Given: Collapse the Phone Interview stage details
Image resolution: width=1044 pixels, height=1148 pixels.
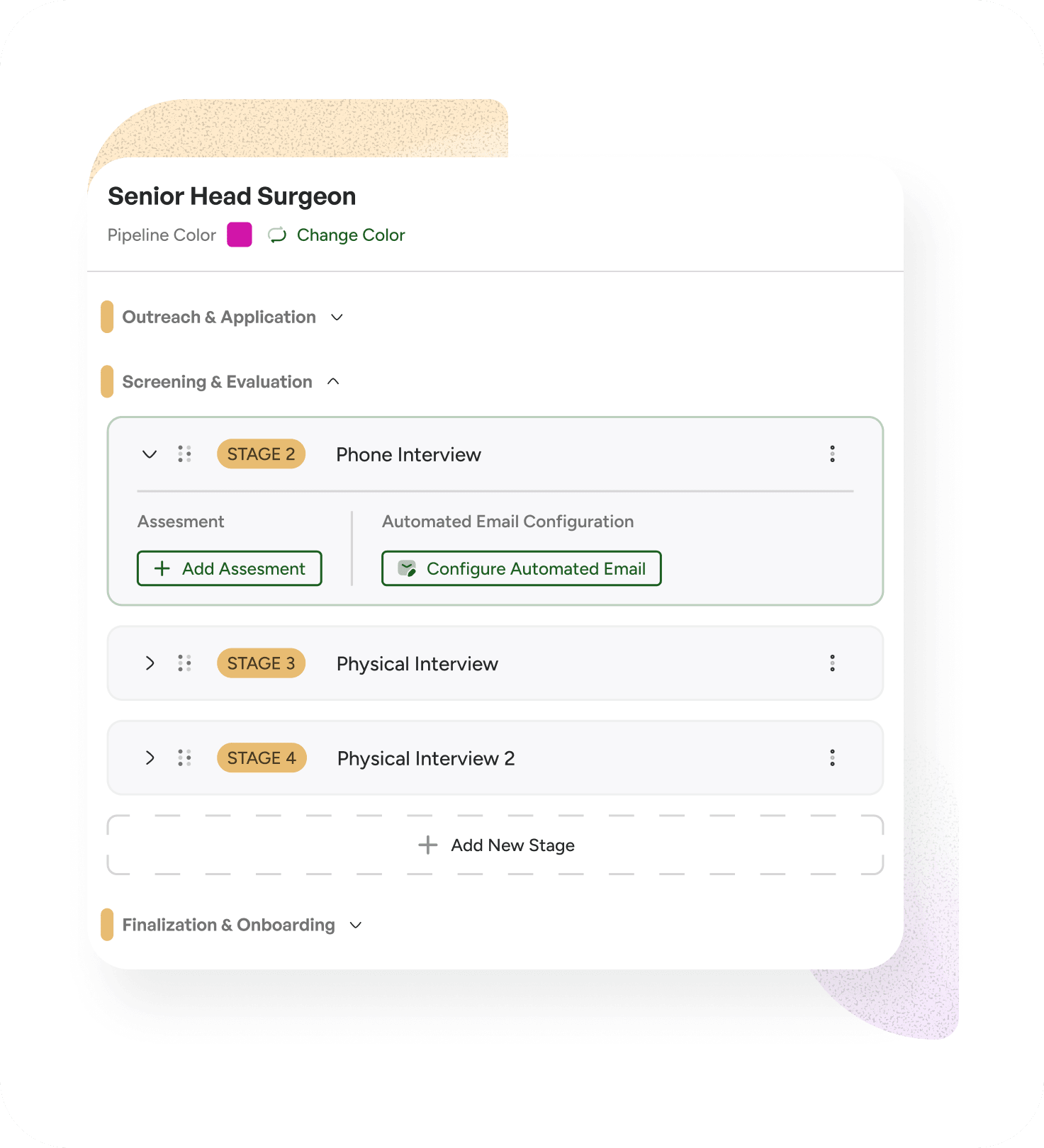Looking at the screenshot, I should [x=150, y=454].
